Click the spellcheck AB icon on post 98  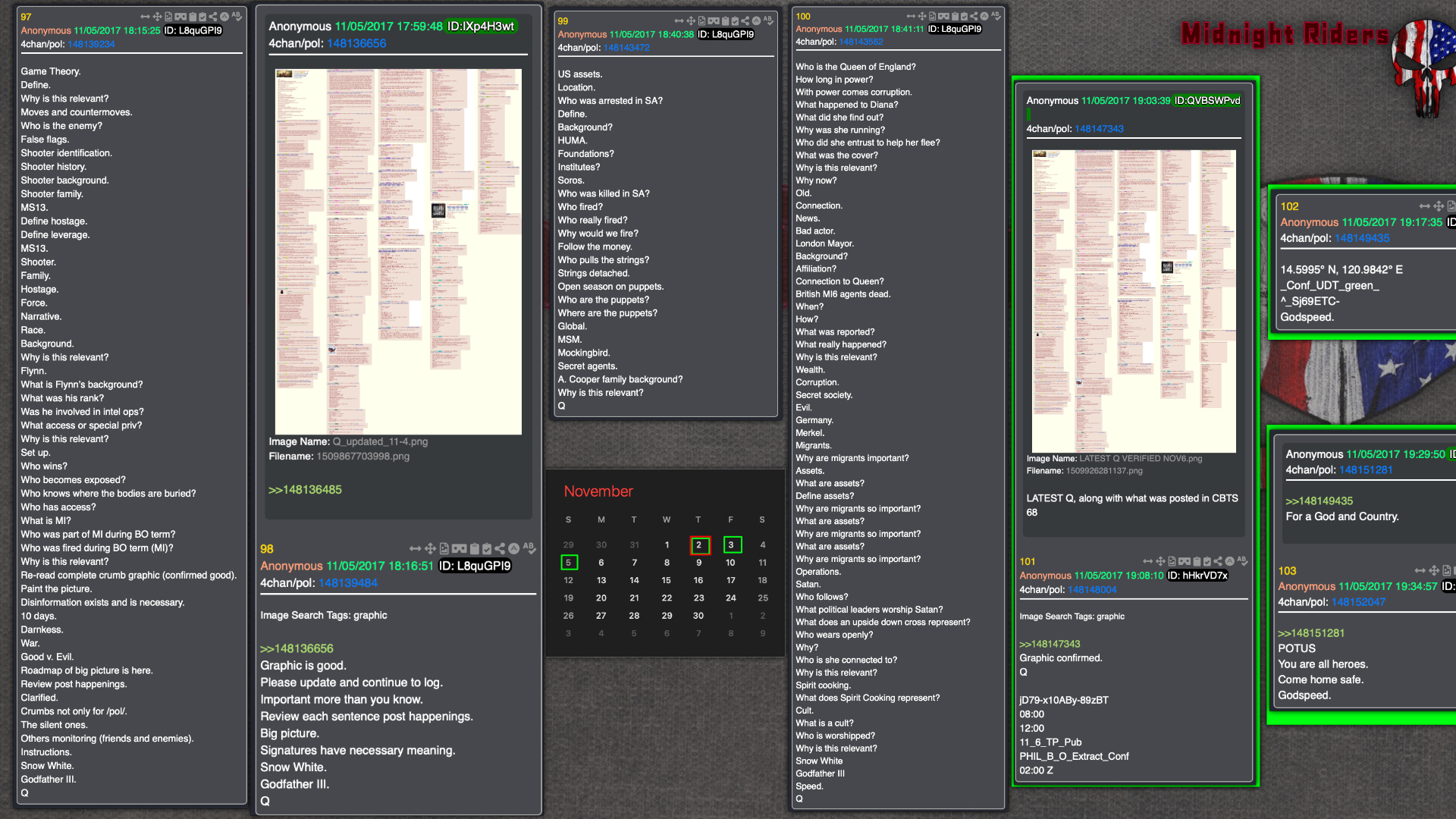click(529, 548)
